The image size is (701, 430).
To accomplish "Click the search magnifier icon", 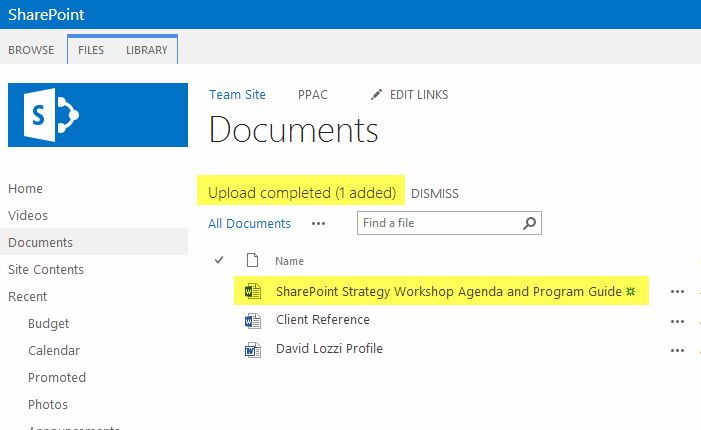I will [530, 223].
